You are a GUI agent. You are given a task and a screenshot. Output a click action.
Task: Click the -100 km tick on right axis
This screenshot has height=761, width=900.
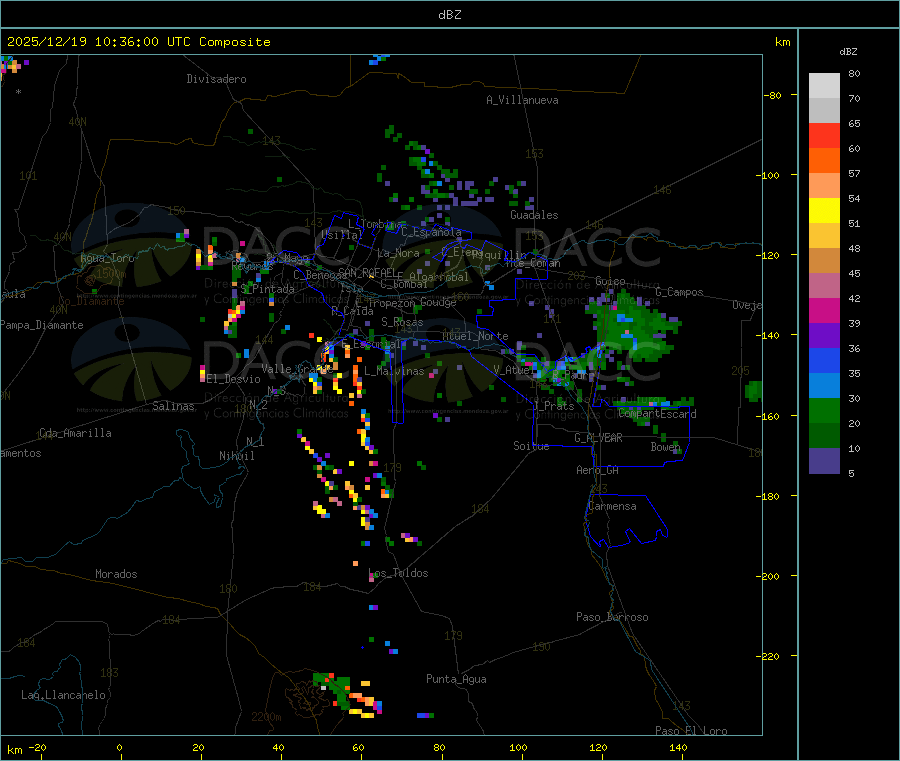pyautogui.click(x=767, y=175)
